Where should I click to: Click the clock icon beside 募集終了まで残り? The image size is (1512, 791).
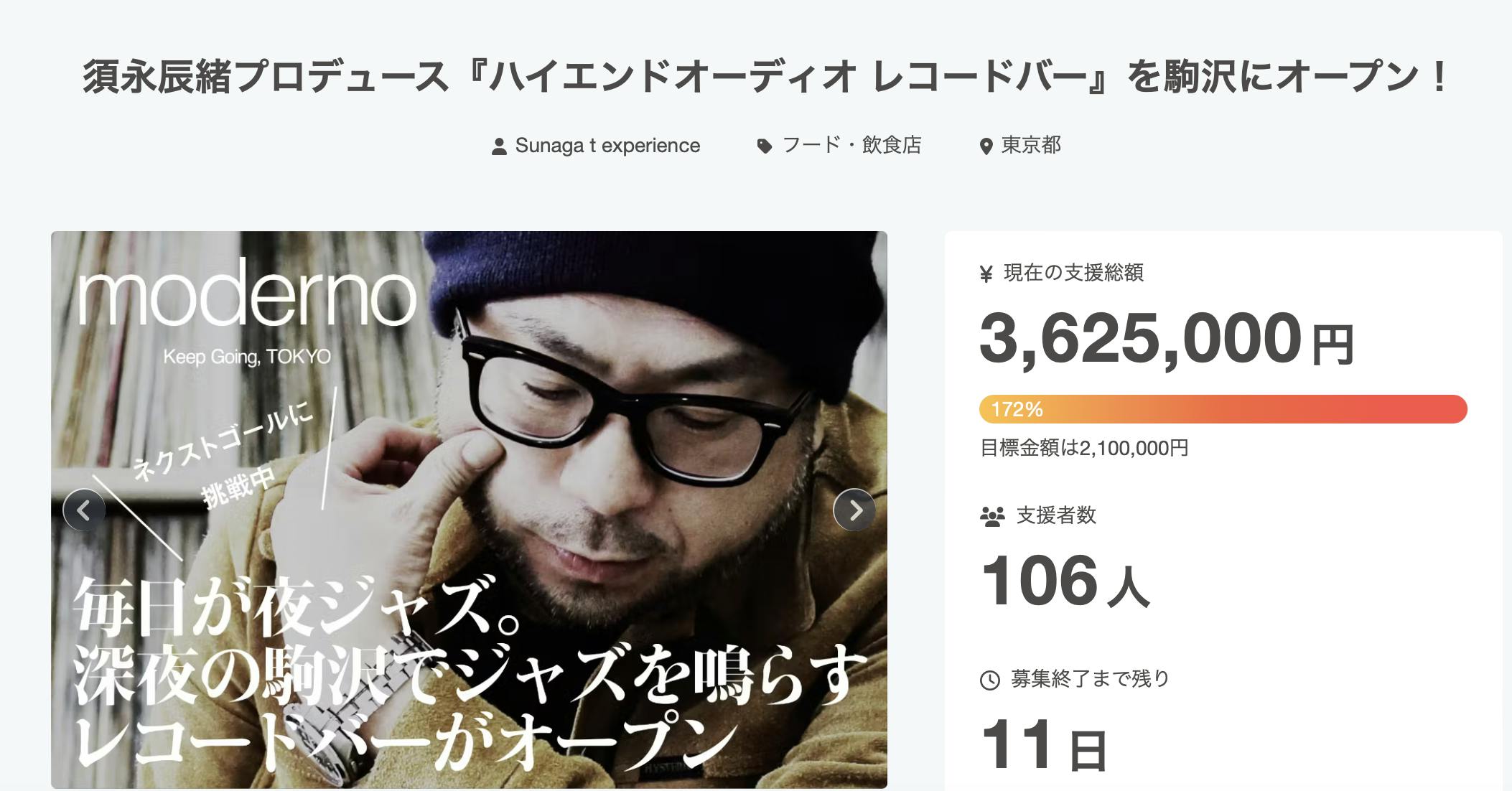tap(990, 680)
